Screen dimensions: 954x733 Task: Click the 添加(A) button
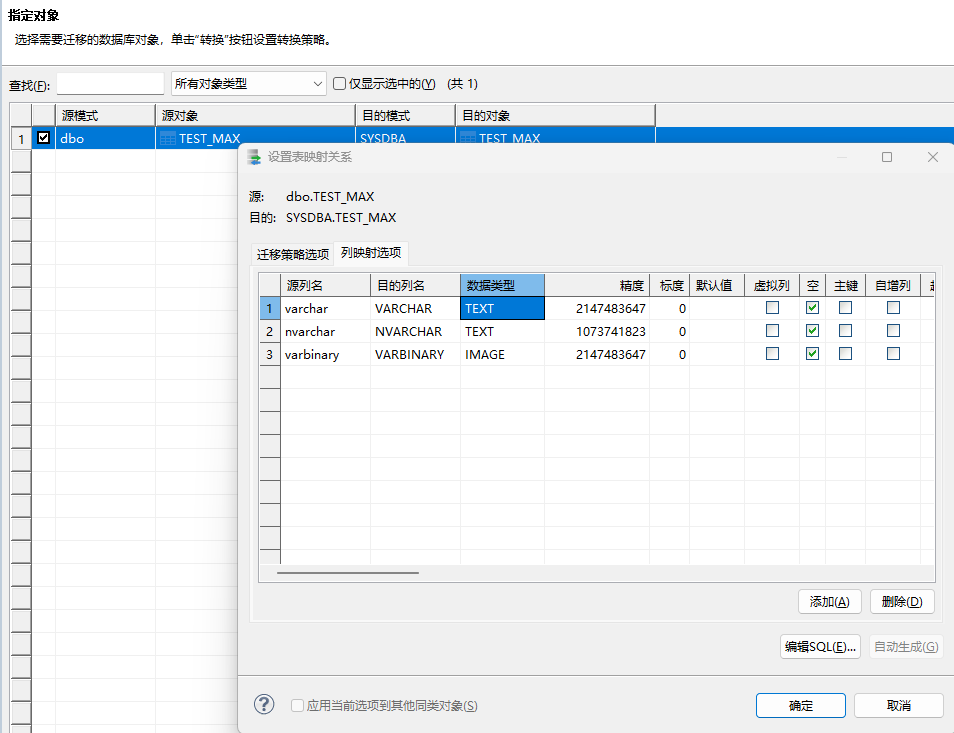[829, 602]
